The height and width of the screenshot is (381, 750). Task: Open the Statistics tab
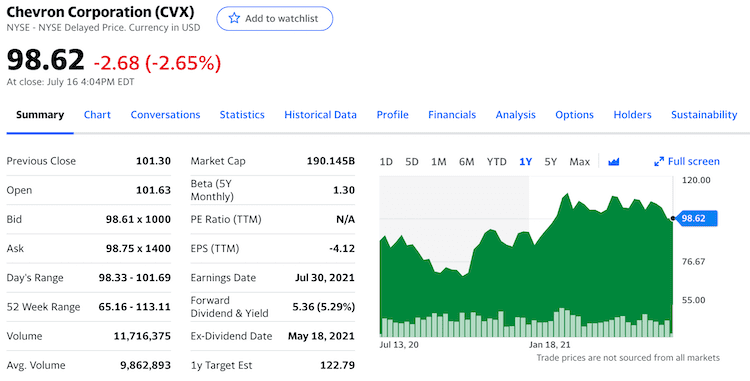click(x=242, y=115)
